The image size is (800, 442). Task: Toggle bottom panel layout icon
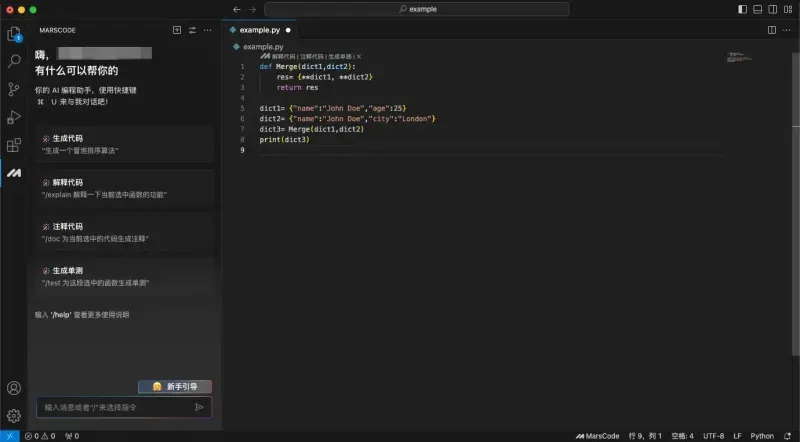click(x=758, y=9)
